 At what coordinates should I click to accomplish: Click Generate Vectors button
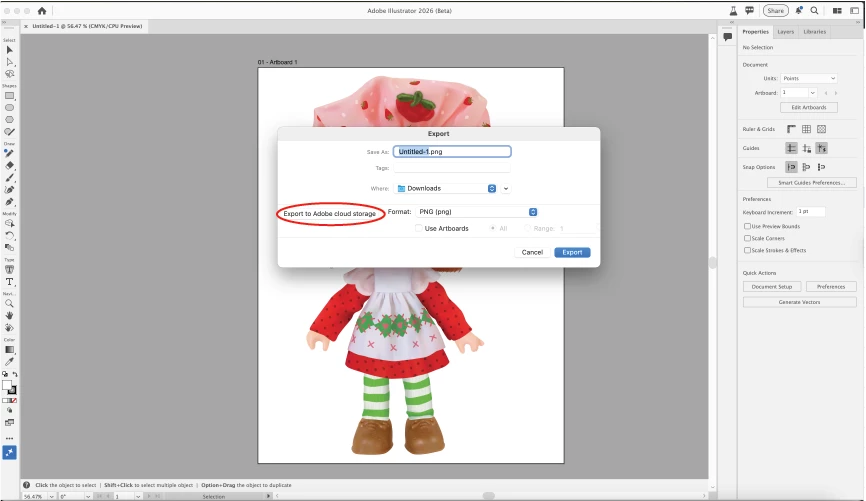pos(799,302)
